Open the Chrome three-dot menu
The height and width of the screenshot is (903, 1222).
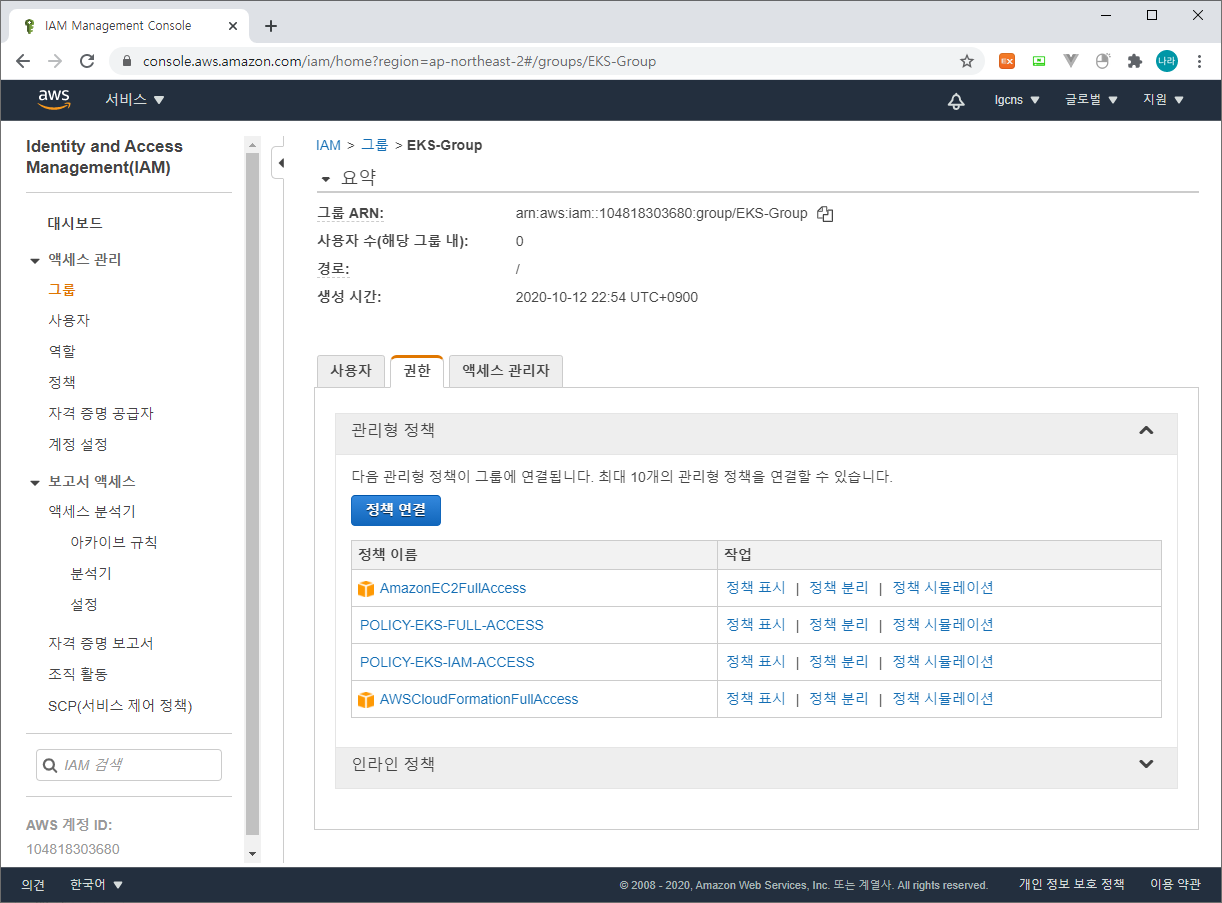pyautogui.click(x=1199, y=61)
